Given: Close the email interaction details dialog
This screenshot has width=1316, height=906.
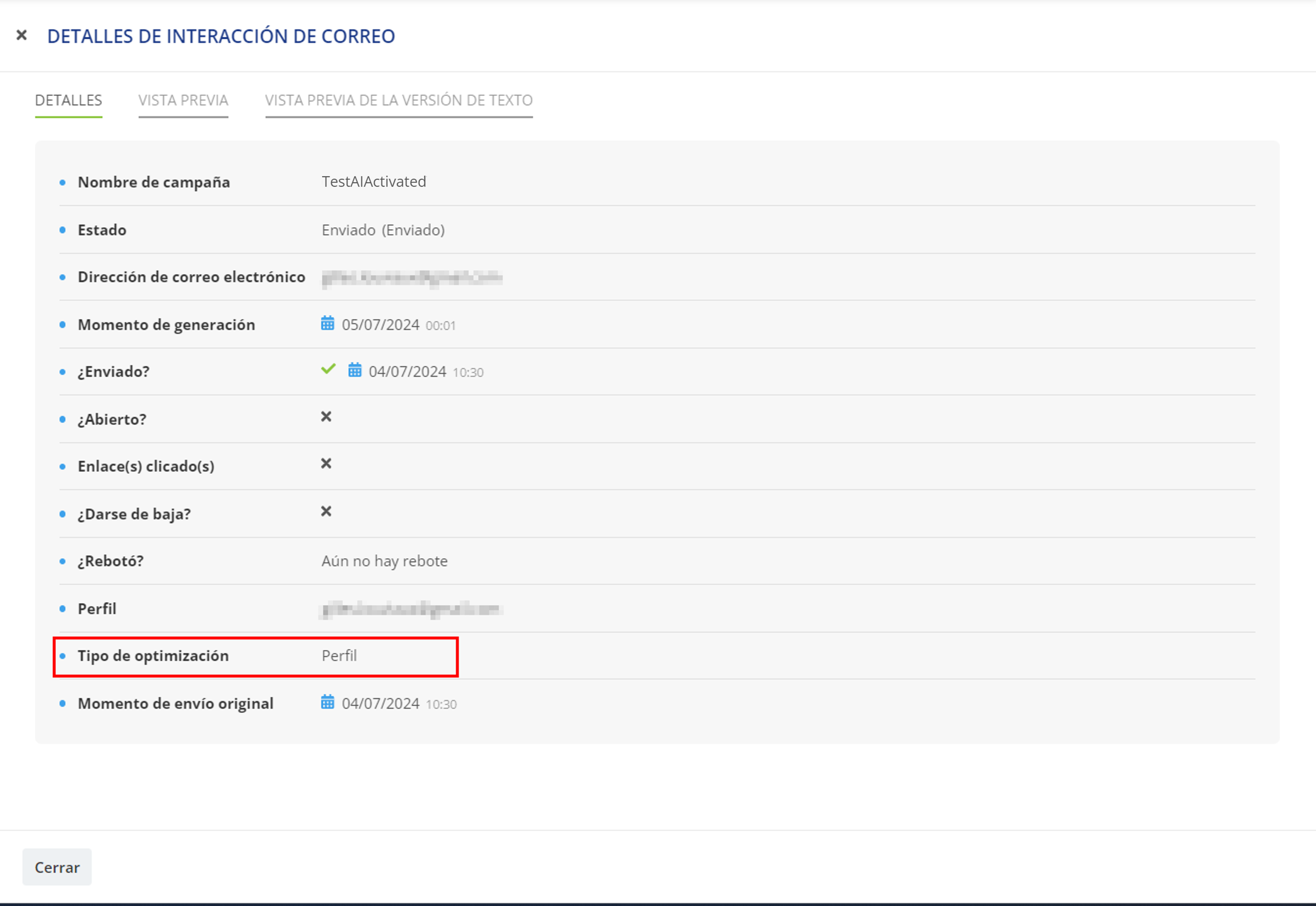Looking at the screenshot, I should pos(22,35).
